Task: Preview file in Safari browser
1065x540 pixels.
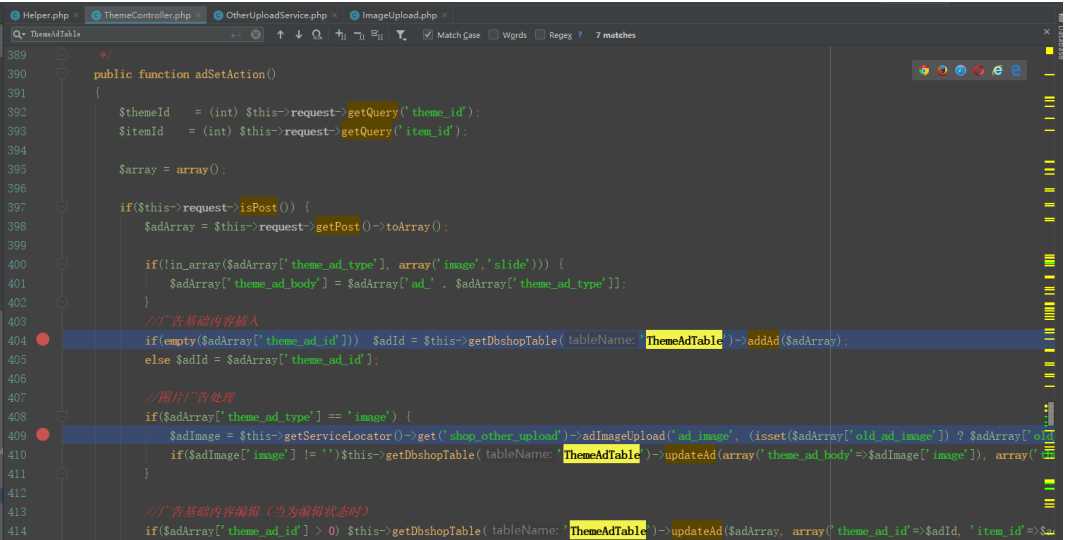Action: click(960, 71)
